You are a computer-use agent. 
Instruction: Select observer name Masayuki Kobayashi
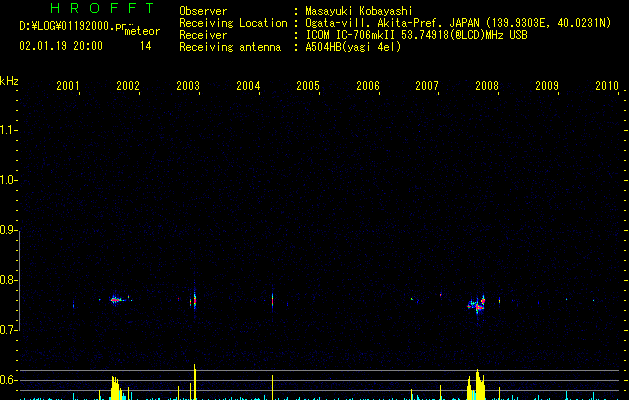coord(359,11)
